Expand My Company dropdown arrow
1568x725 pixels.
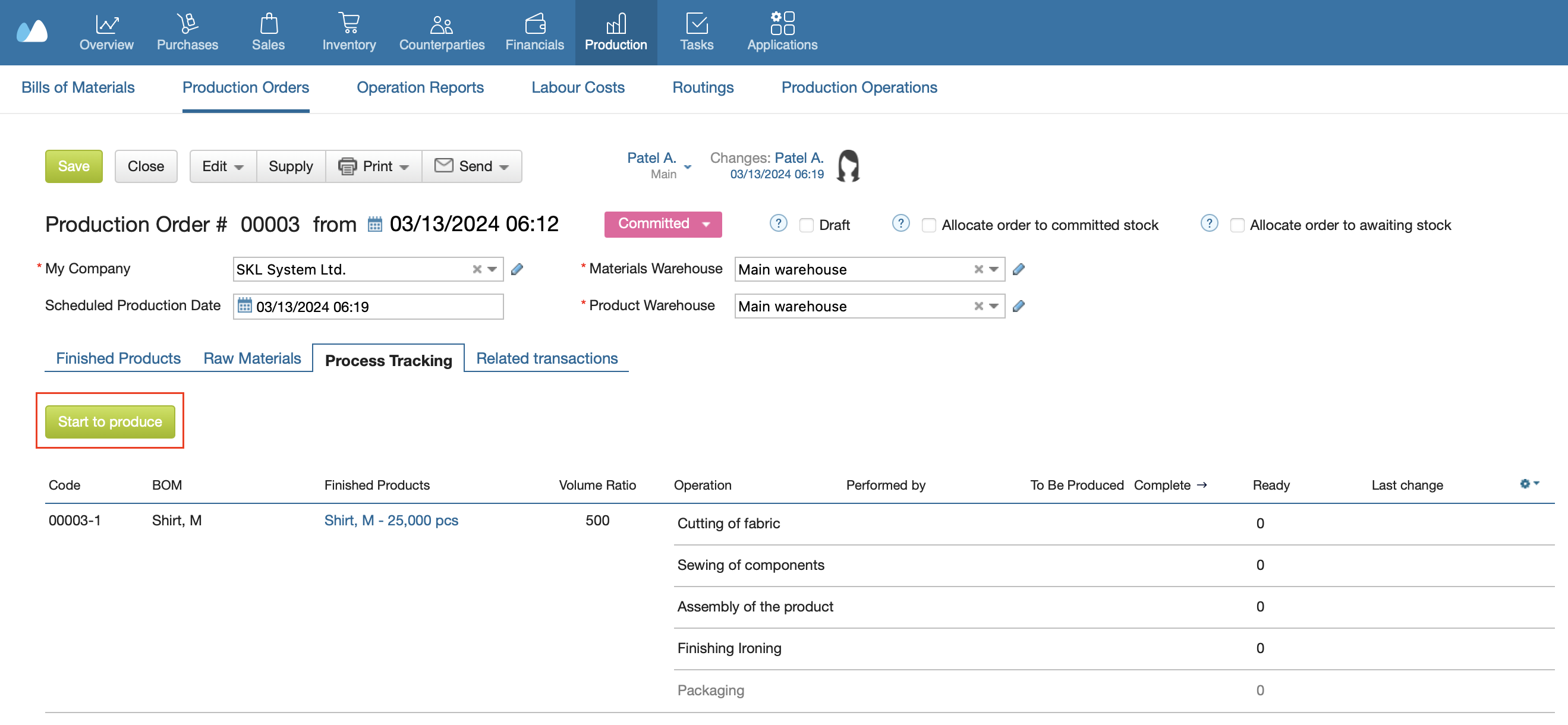point(492,269)
